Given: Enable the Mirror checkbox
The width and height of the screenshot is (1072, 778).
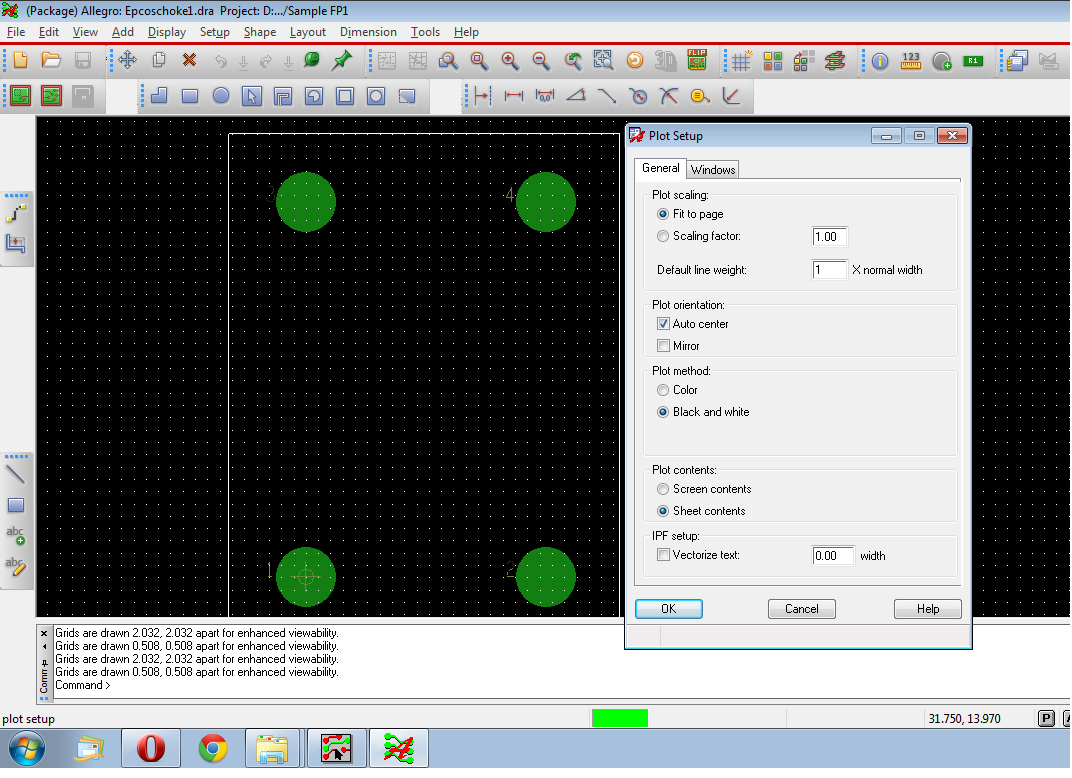Looking at the screenshot, I should click(x=663, y=345).
